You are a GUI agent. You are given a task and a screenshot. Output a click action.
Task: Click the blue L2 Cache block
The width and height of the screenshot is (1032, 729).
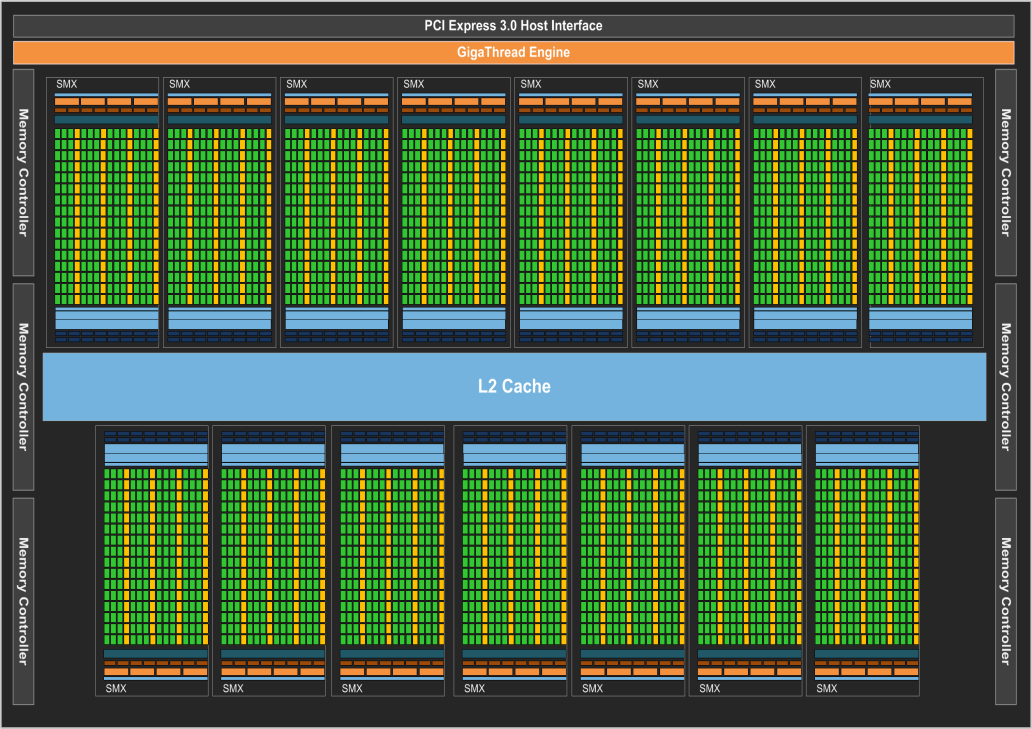[x=514, y=386]
